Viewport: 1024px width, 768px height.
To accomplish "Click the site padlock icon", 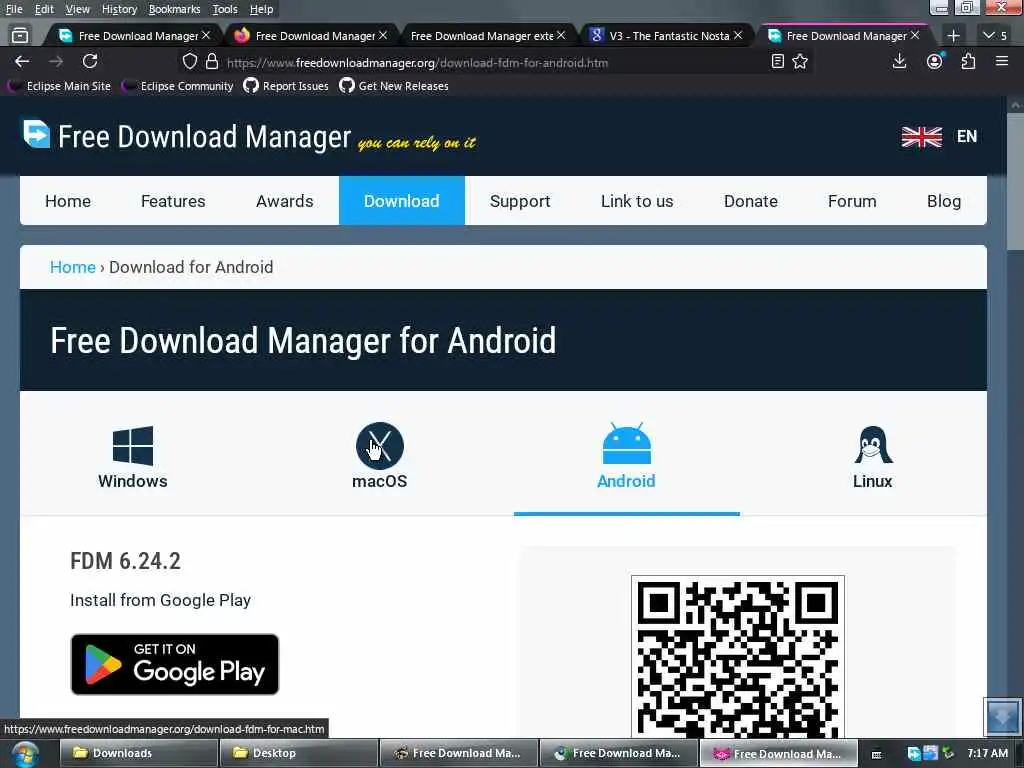I will pos(212,62).
